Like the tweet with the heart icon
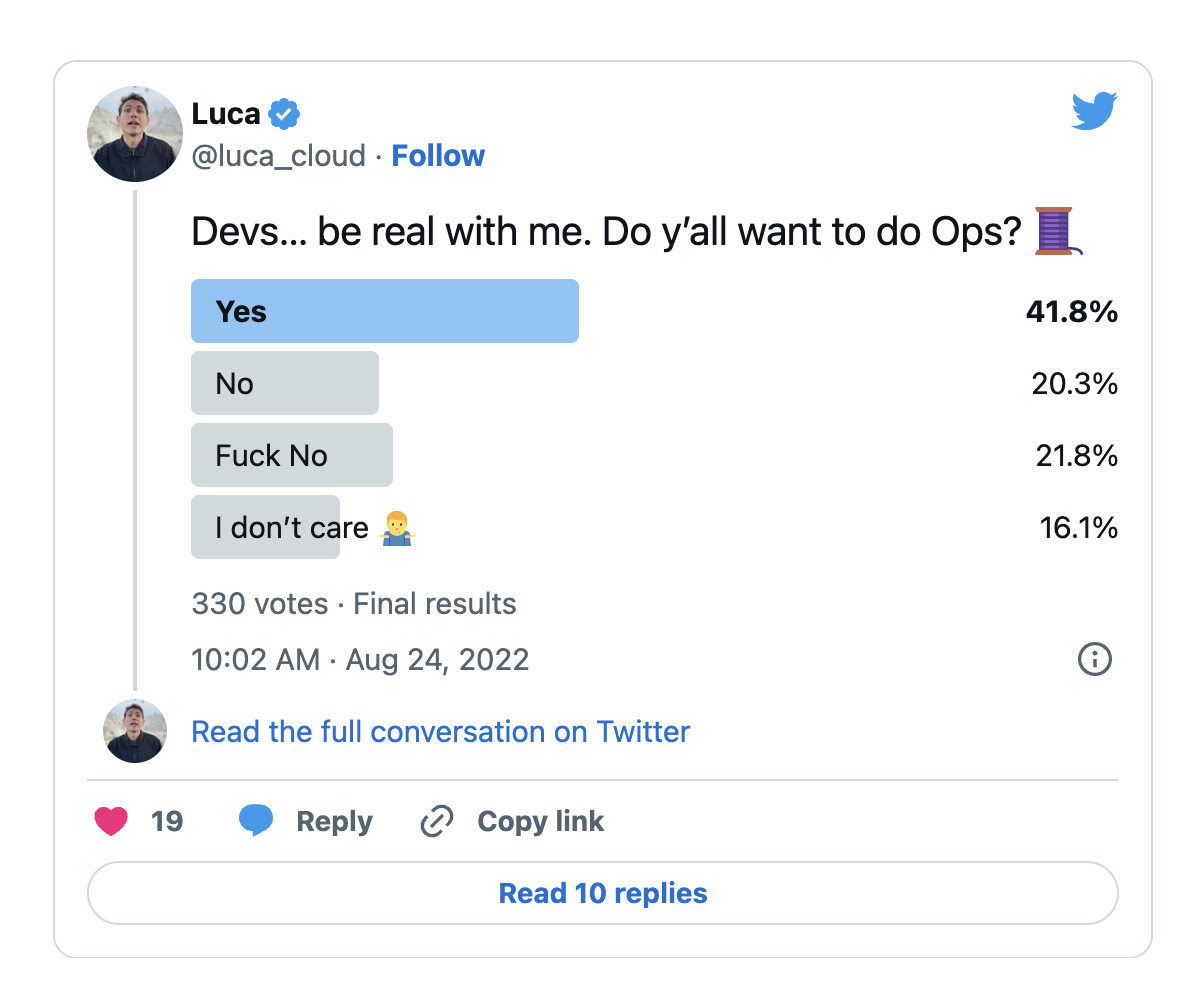Screen dimensions: 1204x998 (112, 821)
